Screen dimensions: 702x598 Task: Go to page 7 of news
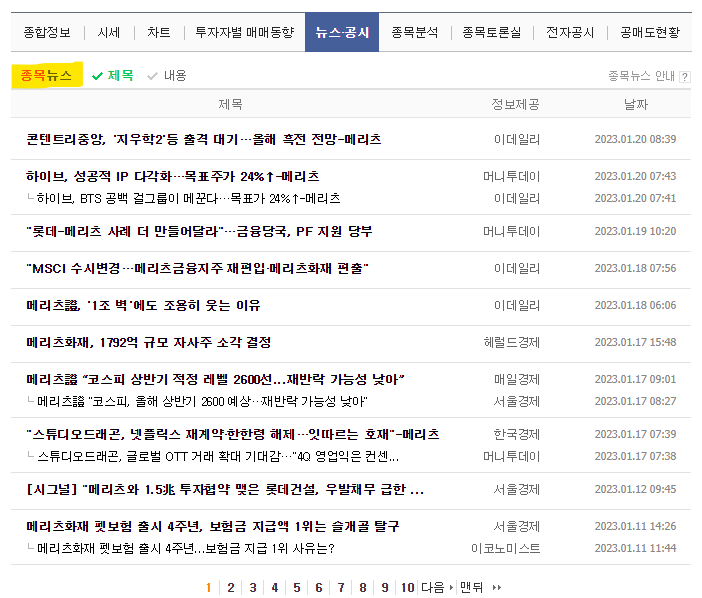coord(341,587)
